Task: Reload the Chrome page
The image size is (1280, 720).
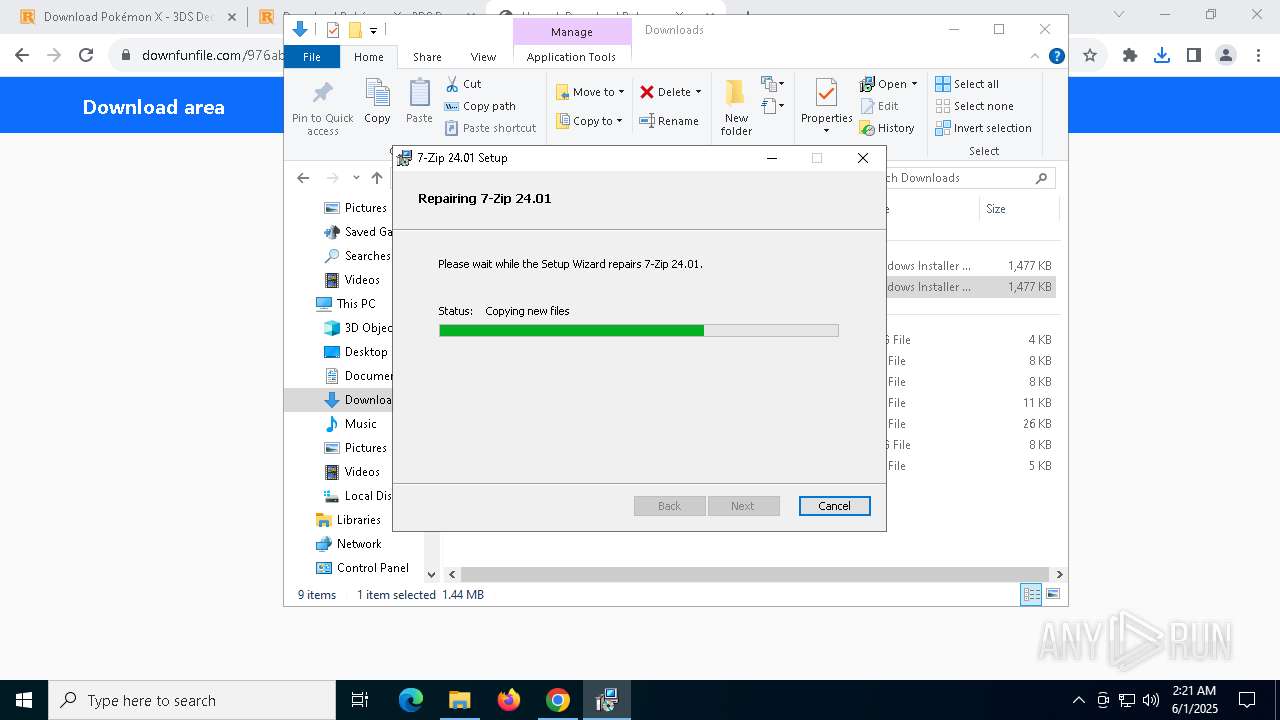Action: click(86, 56)
